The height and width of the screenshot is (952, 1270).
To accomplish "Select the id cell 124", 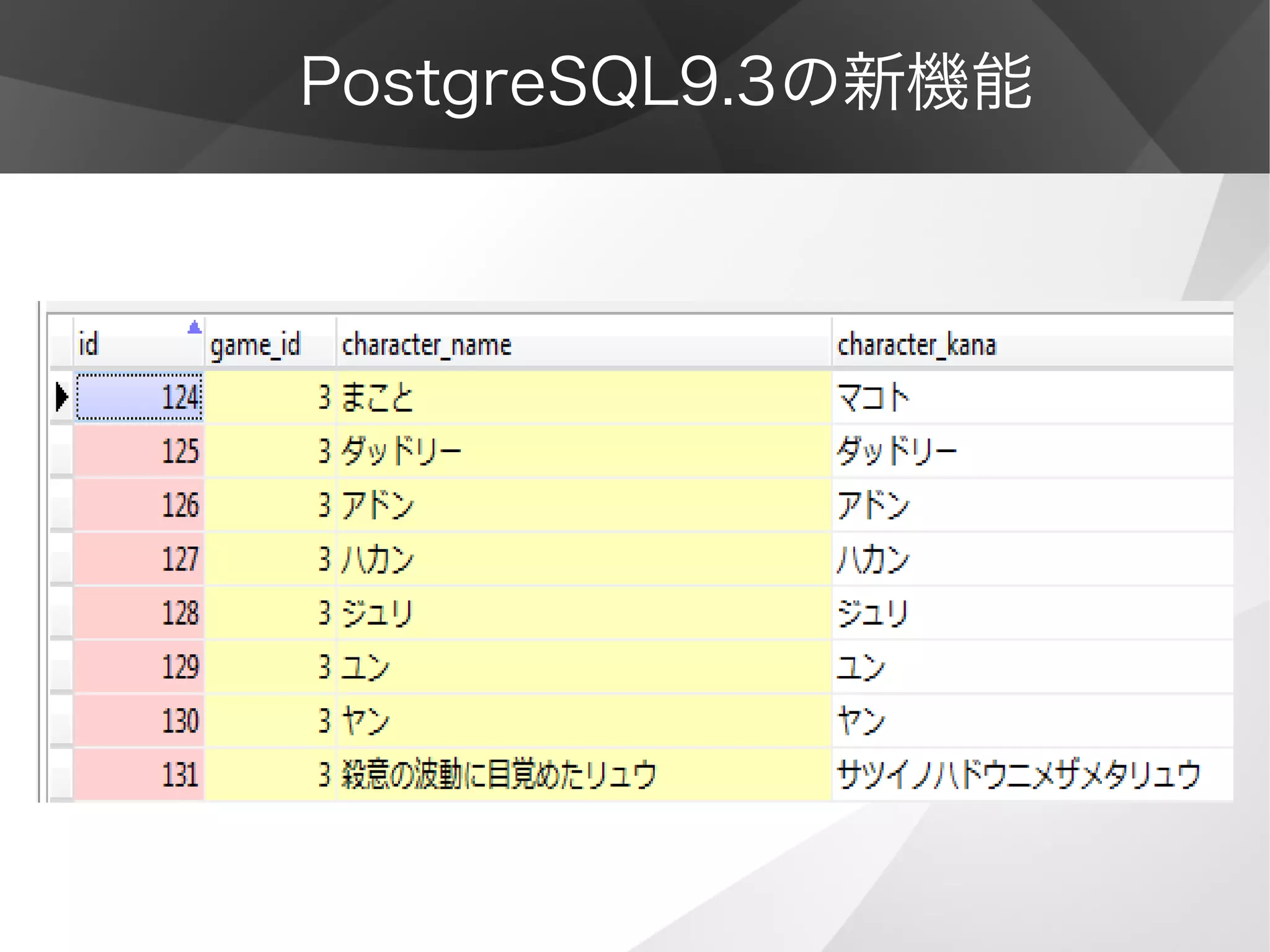I will point(139,397).
